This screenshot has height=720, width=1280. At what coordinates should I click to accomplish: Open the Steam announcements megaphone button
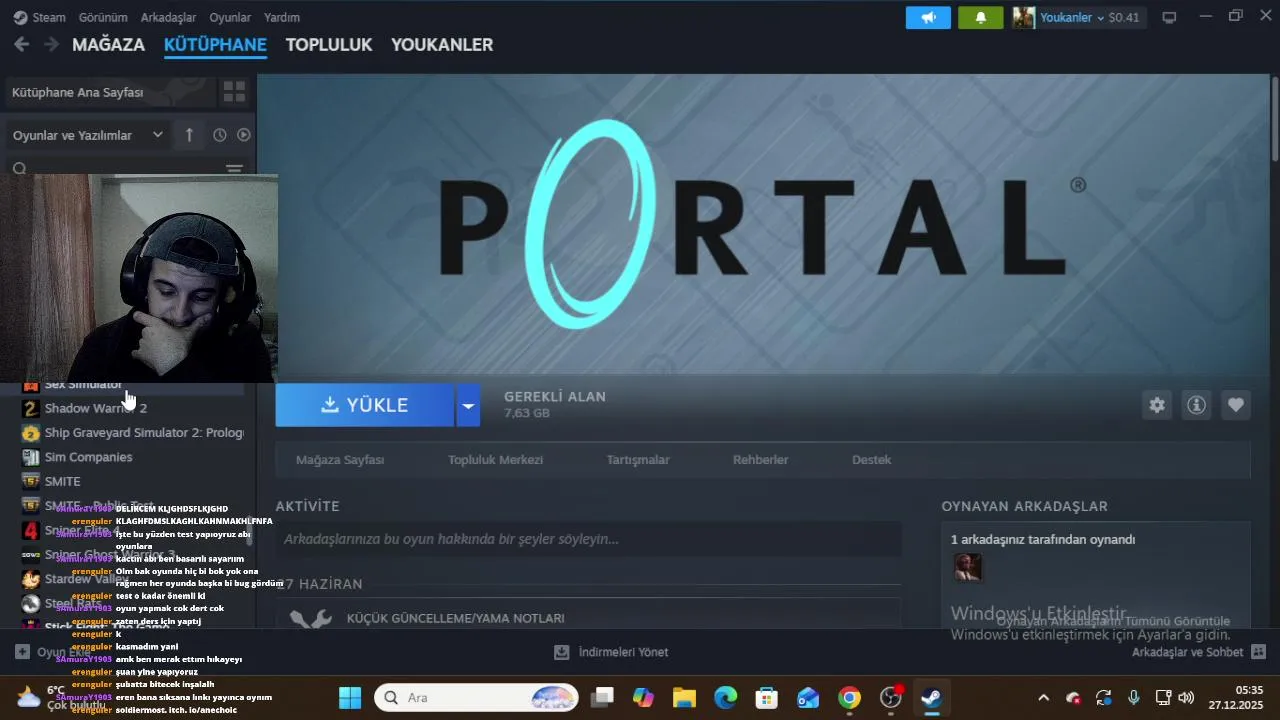[928, 17]
